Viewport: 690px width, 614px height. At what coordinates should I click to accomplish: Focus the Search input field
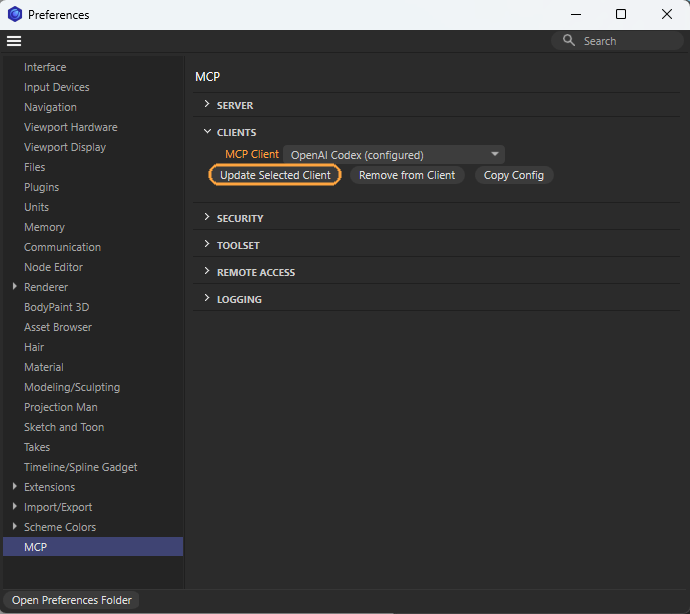coord(617,41)
